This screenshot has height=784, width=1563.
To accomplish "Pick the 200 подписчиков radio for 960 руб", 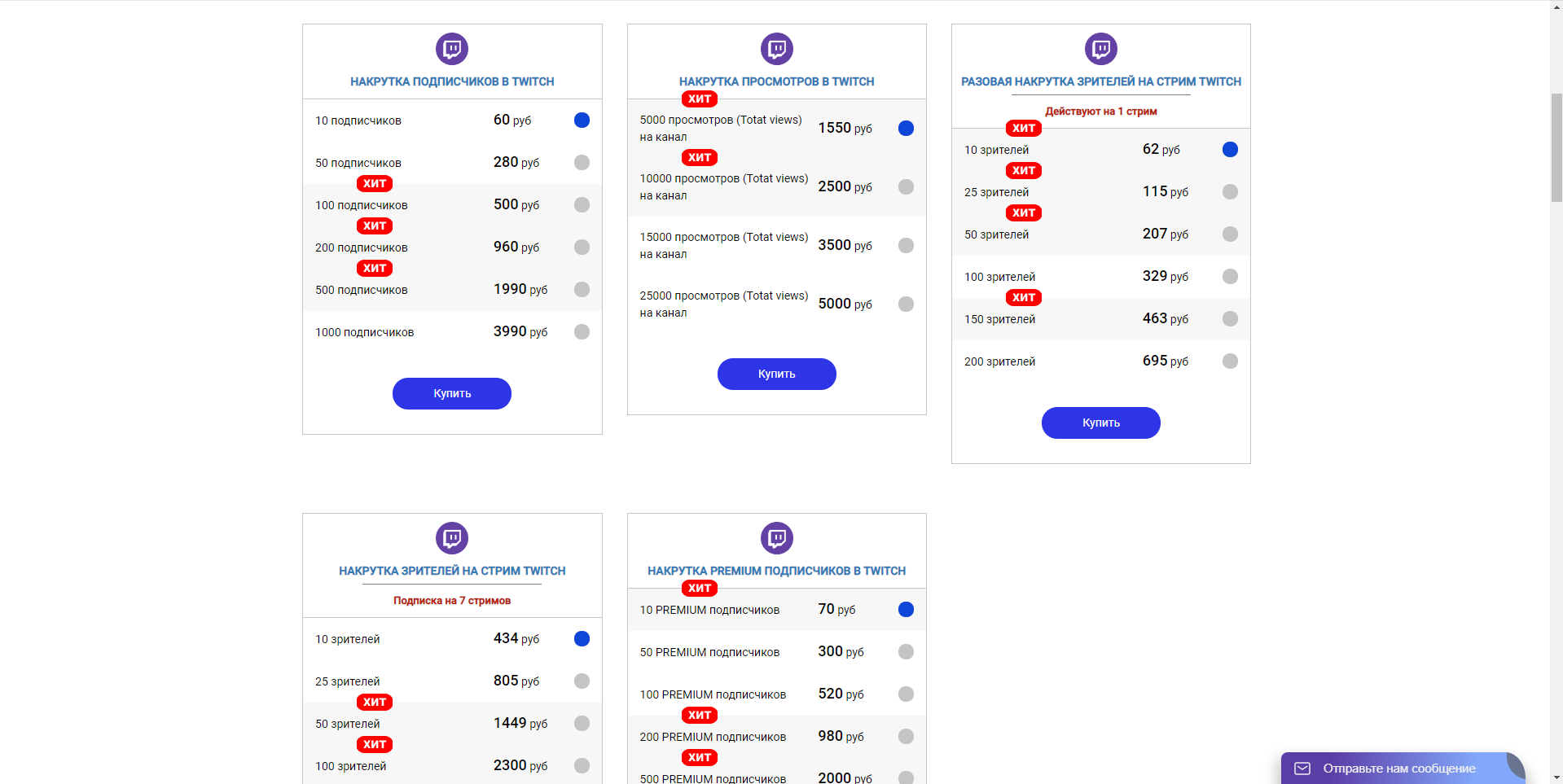I will click(x=582, y=247).
